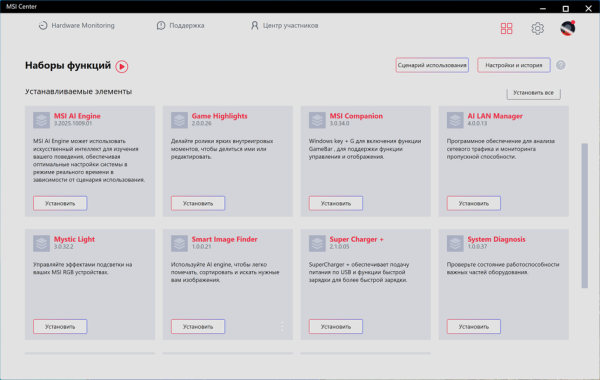
Task: Install MSI AI Engine
Action: 60,203
